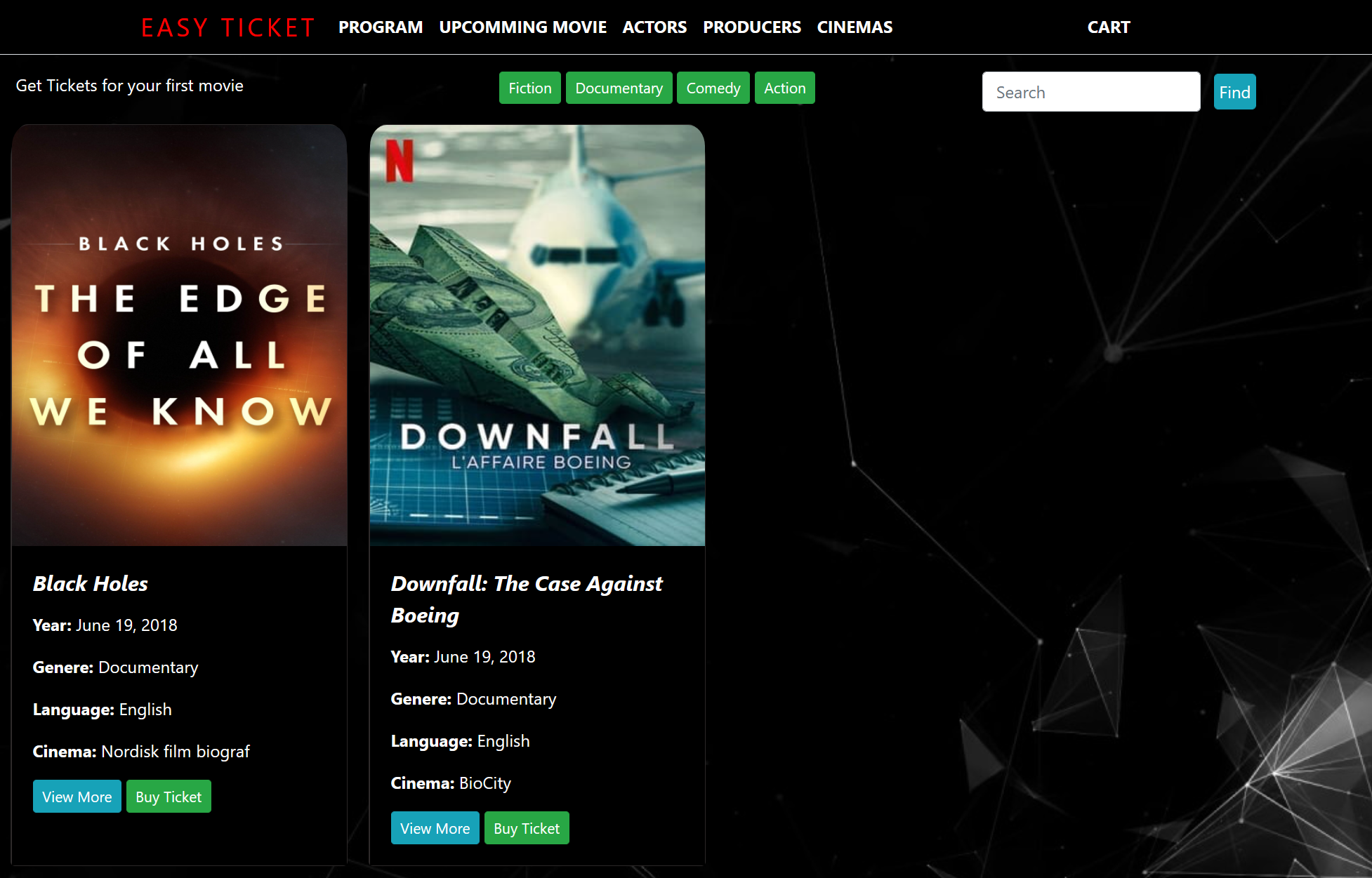Click the Black Holes title text

point(91,584)
